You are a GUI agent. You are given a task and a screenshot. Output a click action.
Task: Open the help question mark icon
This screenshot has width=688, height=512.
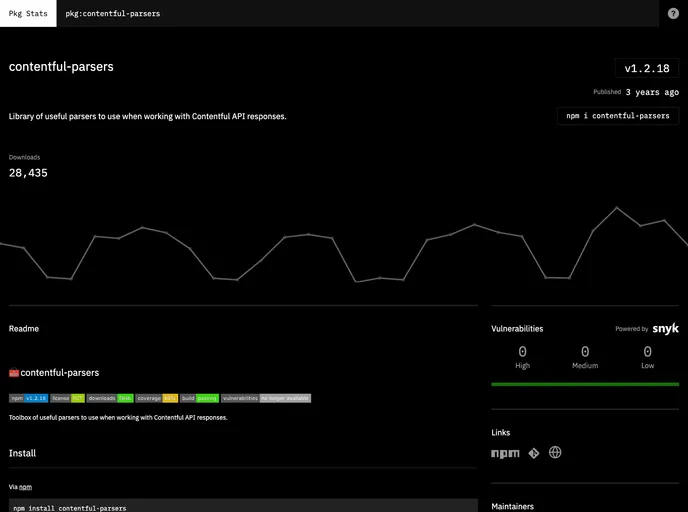(673, 14)
